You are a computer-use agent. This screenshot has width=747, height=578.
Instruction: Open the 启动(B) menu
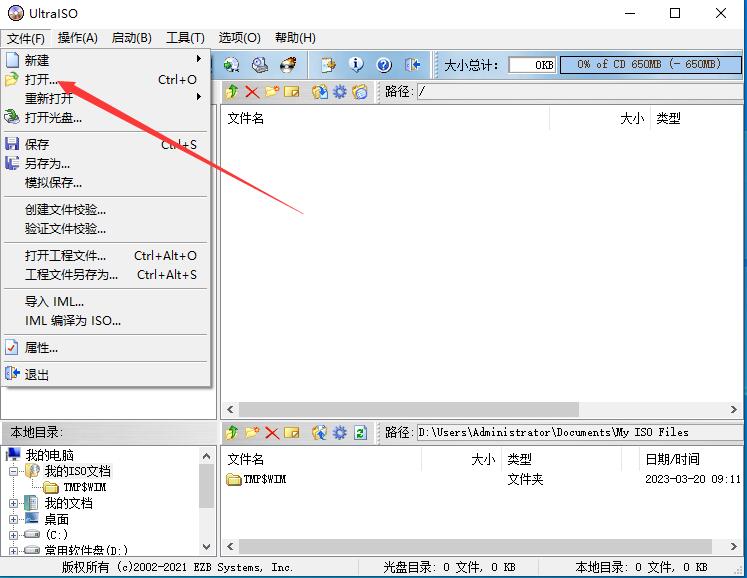(131, 38)
